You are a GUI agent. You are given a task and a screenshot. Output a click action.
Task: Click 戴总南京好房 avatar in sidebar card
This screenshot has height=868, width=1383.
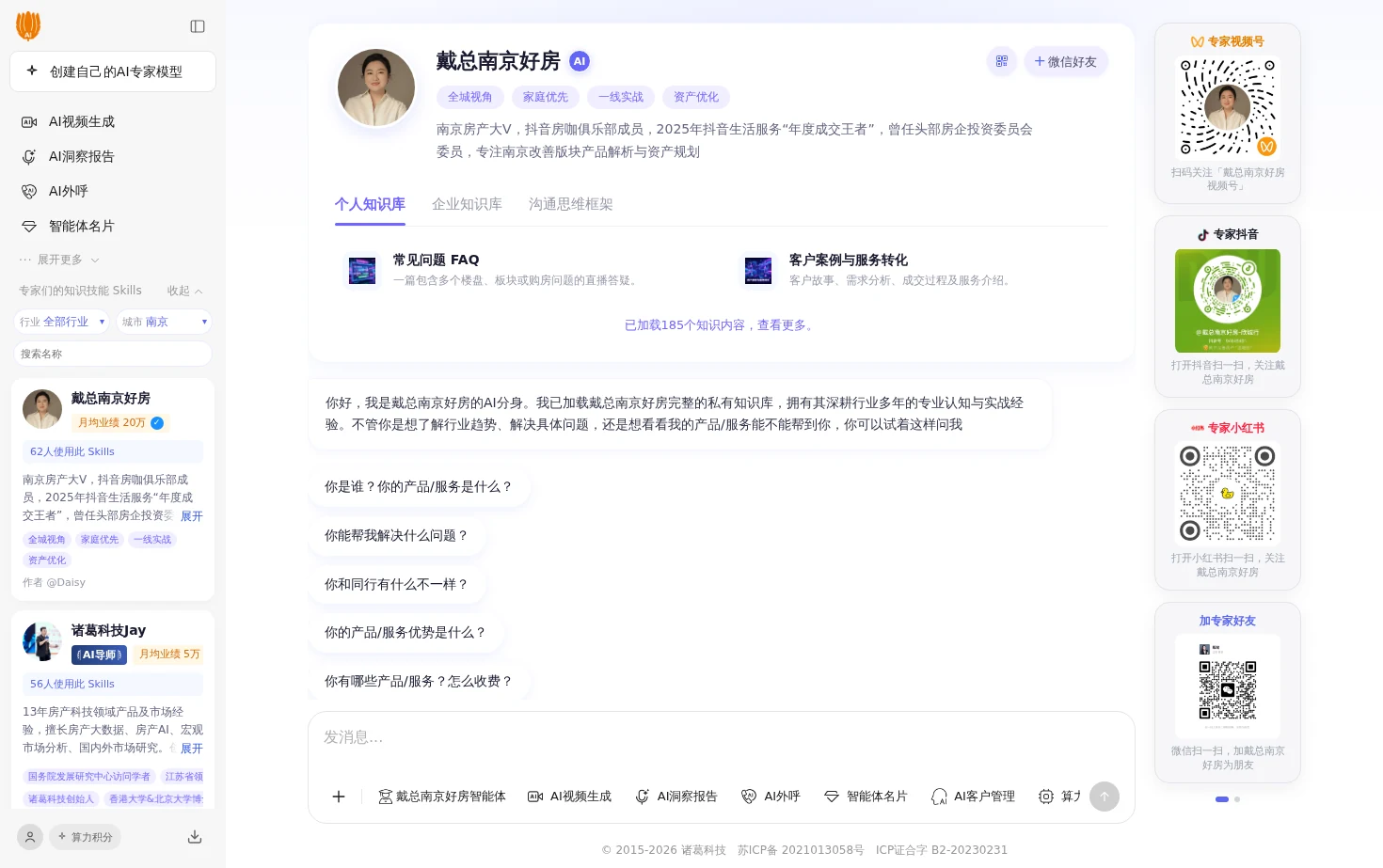tap(42, 409)
